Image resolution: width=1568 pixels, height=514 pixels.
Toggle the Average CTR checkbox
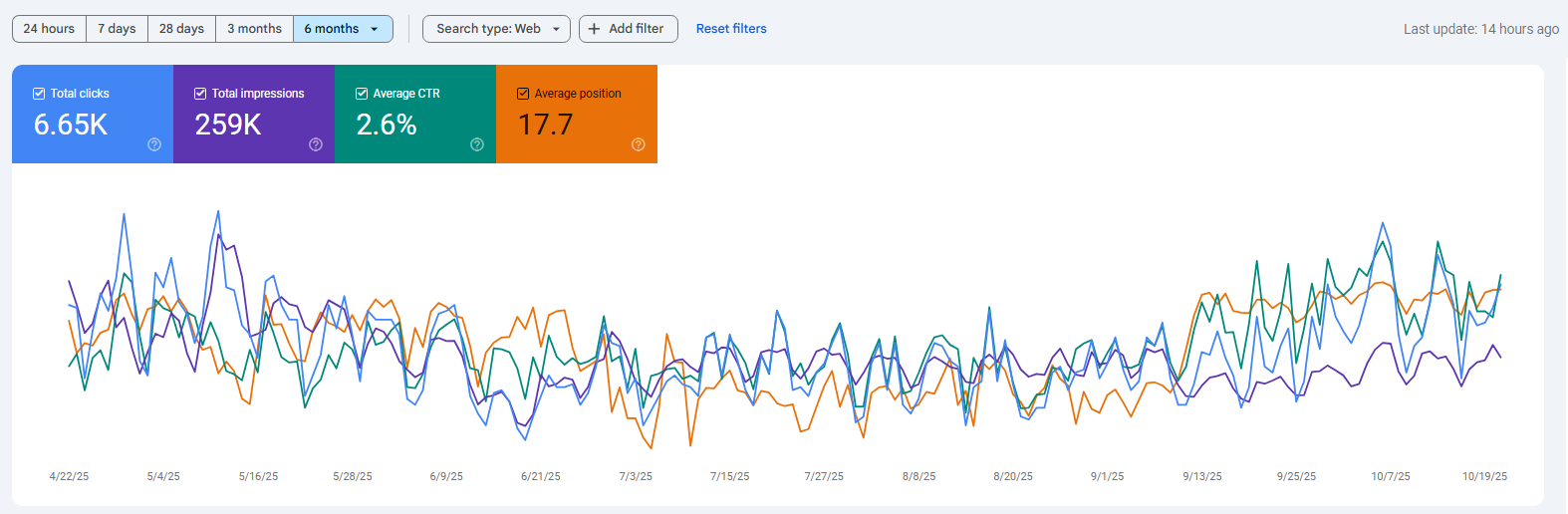(362, 94)
